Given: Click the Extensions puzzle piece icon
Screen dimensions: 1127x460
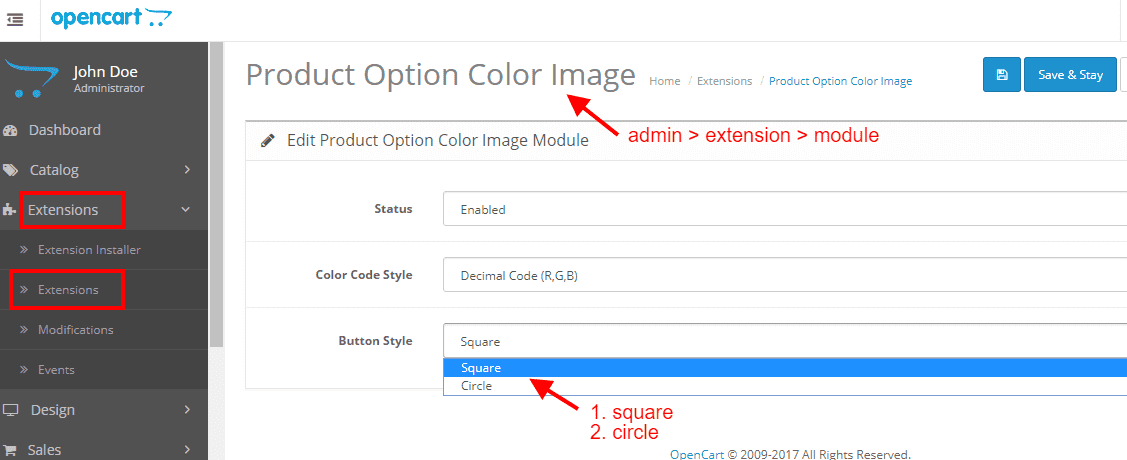Looking at the screenshot, I should tap(10, 211).
